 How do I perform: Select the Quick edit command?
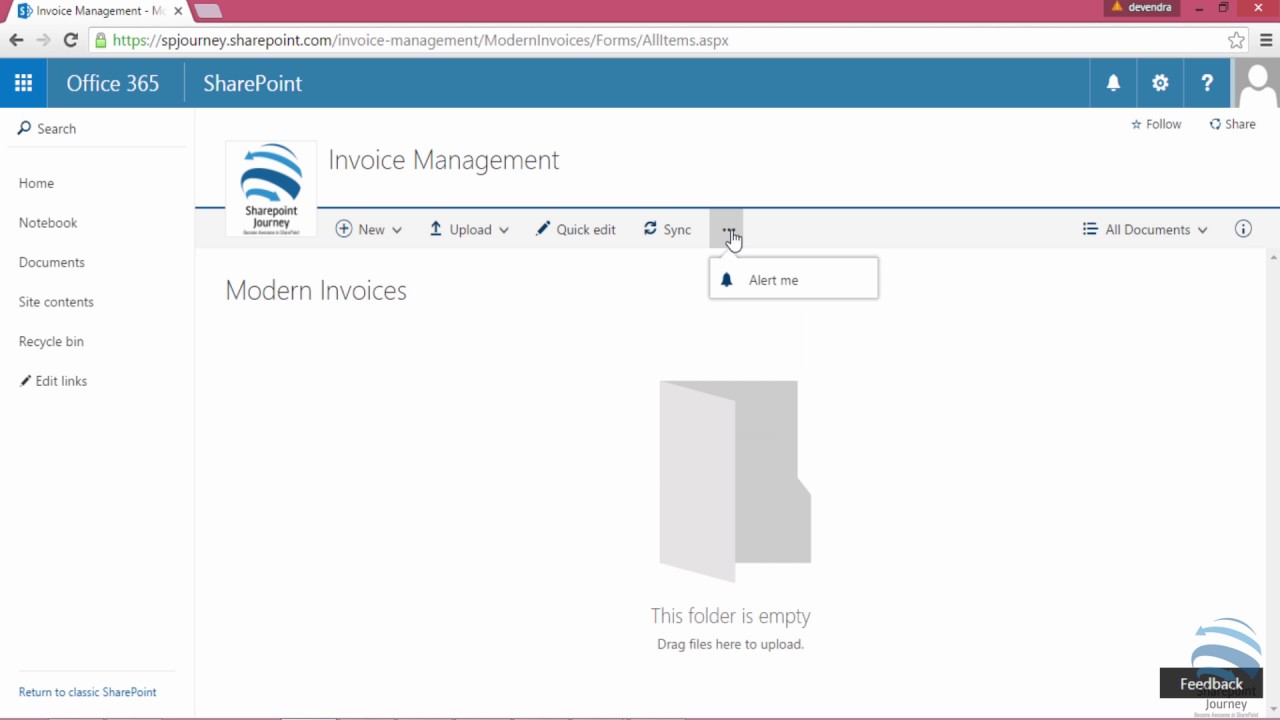point(576,229)
